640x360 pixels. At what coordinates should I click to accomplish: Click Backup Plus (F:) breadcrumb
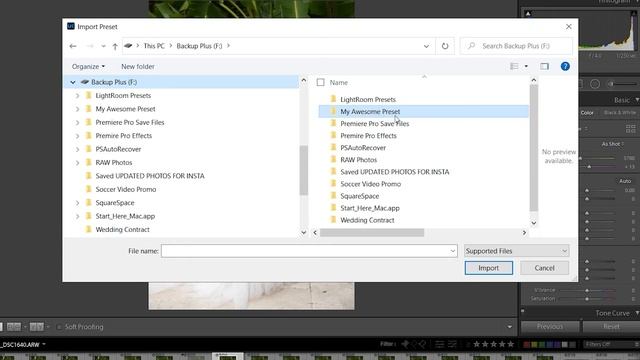click(x=199, y=46)
